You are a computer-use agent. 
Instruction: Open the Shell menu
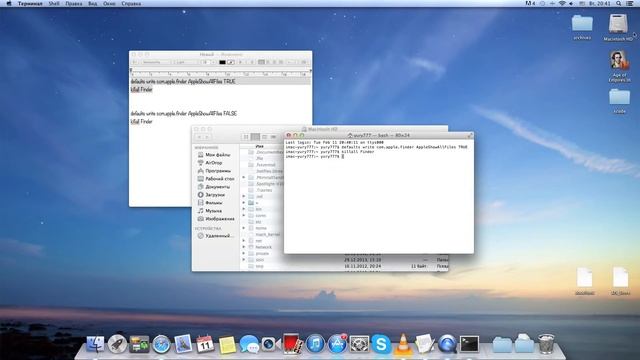coord(54,3)
